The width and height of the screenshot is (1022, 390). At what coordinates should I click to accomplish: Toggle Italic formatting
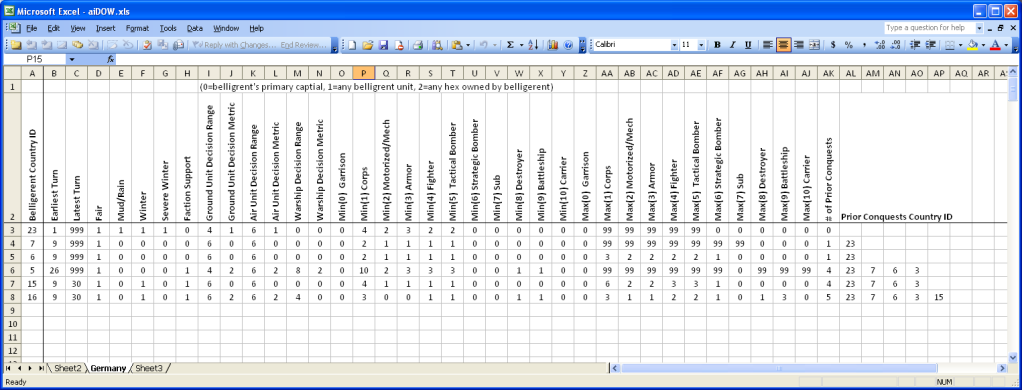click(x=733, y=45)
